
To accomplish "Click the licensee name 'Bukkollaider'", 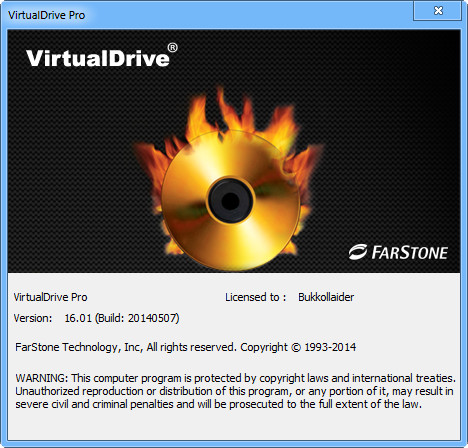I will 326,297.
